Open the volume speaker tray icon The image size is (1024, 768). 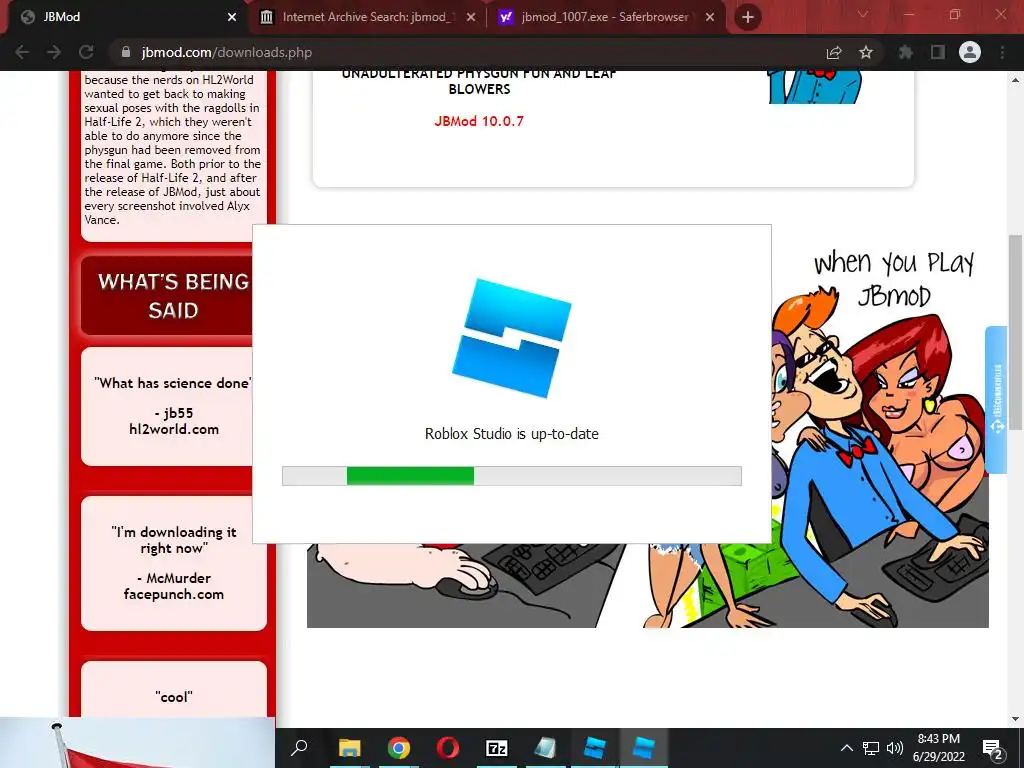pos(895,748)
